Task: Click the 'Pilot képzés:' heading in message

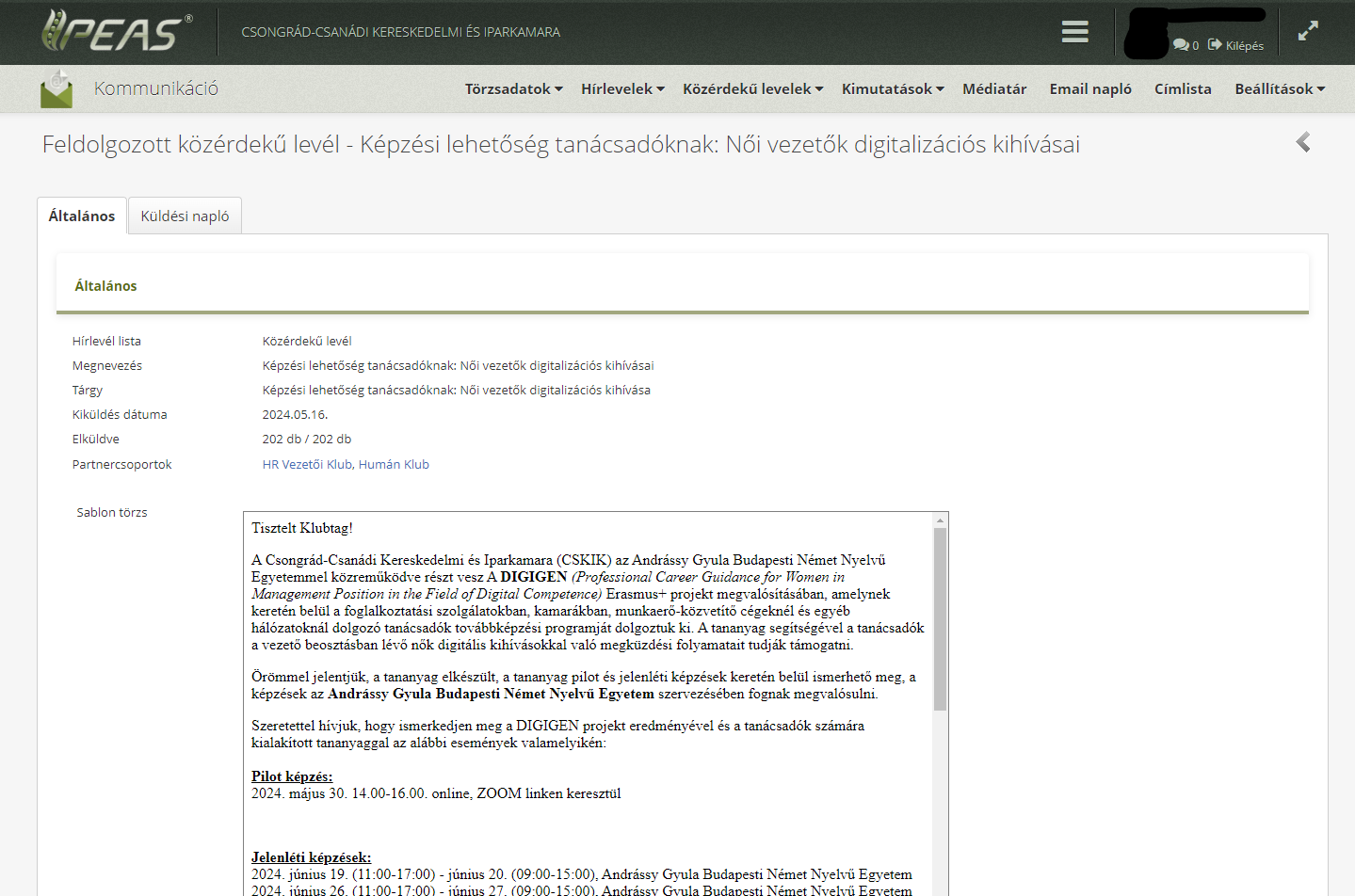Action: 292,776
